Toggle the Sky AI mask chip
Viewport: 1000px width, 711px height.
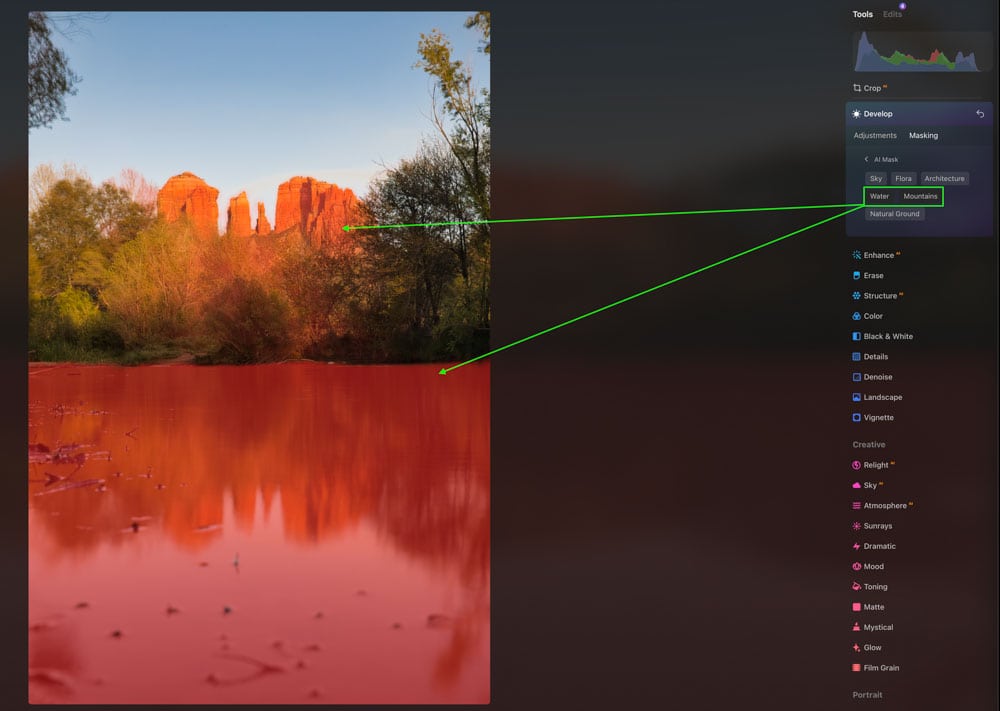pyautogui.click(x=876, y=179)
